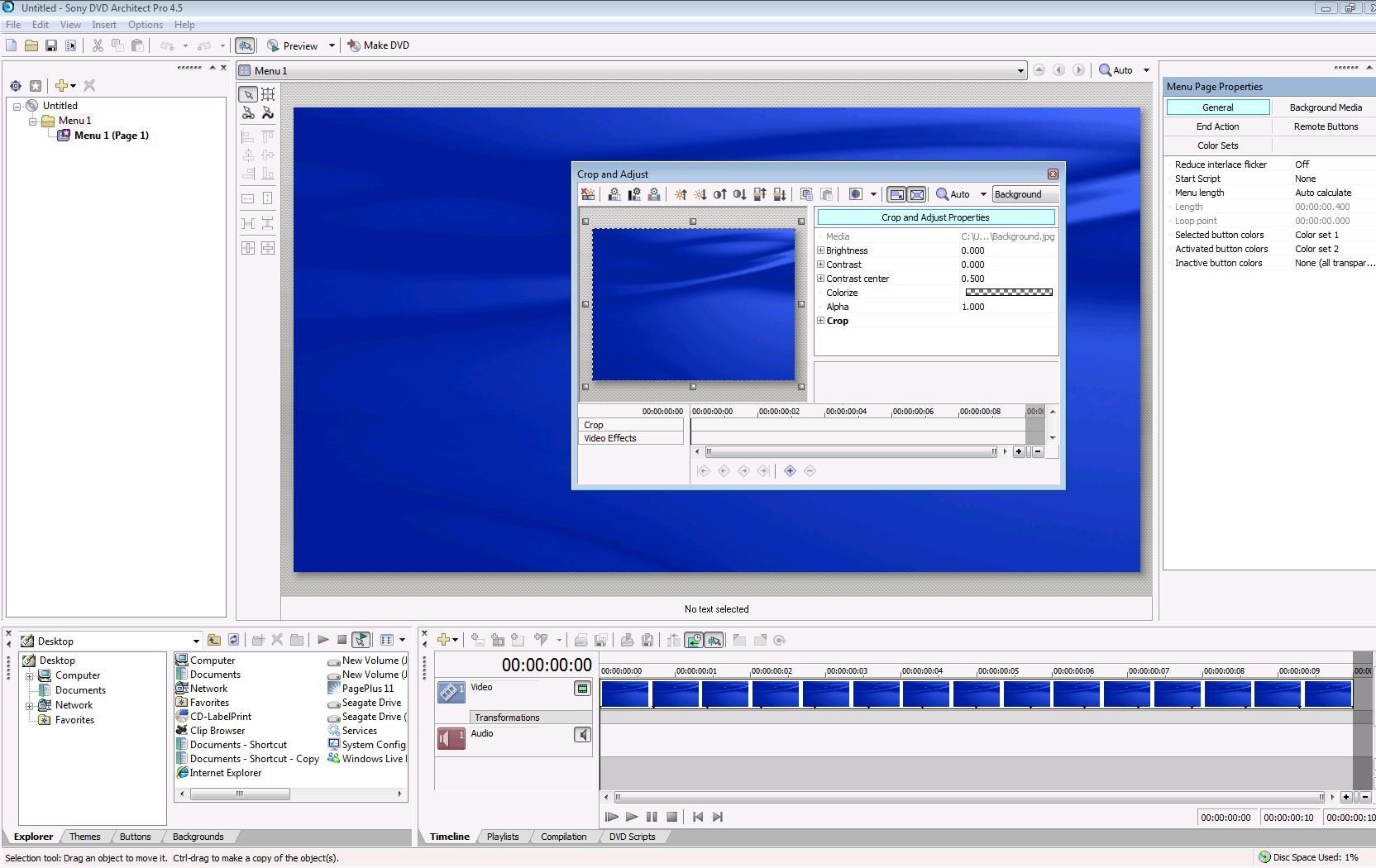1376x868 pixels.
Task: Expand the Brightness property
Action: pos(821,250)
